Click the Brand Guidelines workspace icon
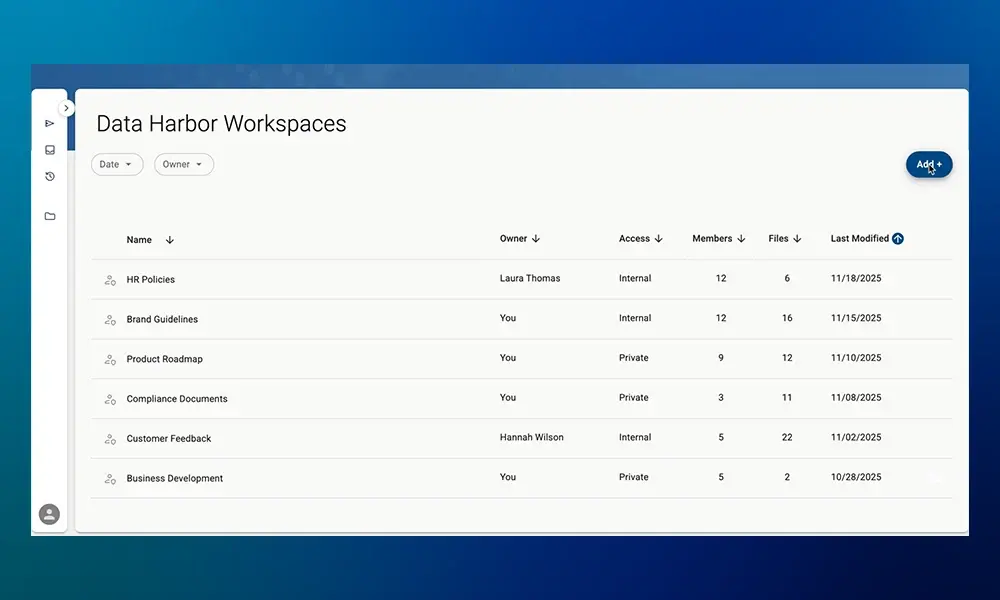This screenshot has width=1000, height=600. 110,319
